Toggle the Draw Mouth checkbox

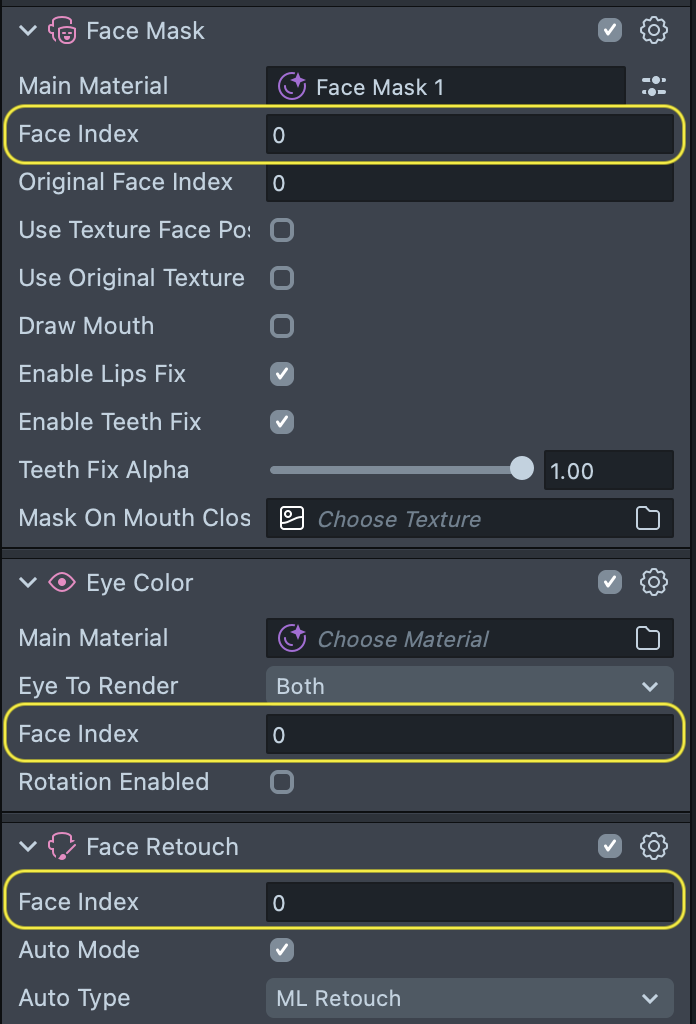[x=282, y=326]
